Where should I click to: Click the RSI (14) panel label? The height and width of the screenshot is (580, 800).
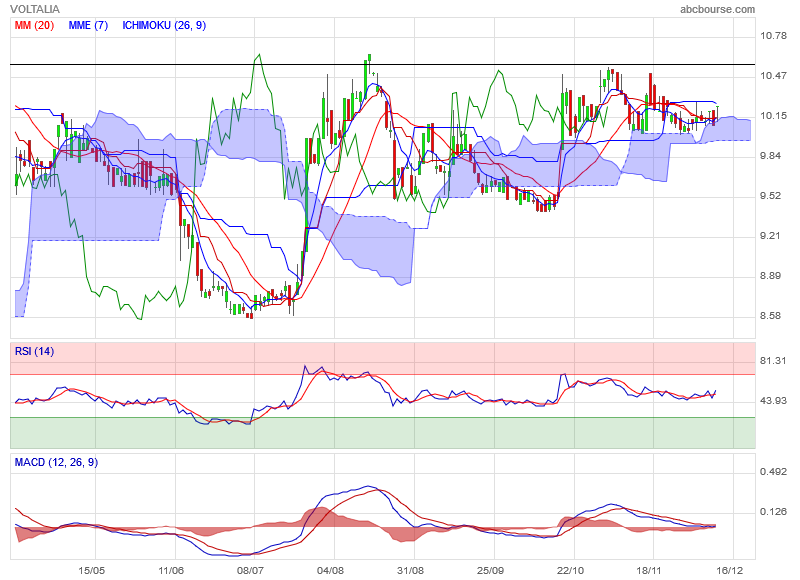click(34, 351)
